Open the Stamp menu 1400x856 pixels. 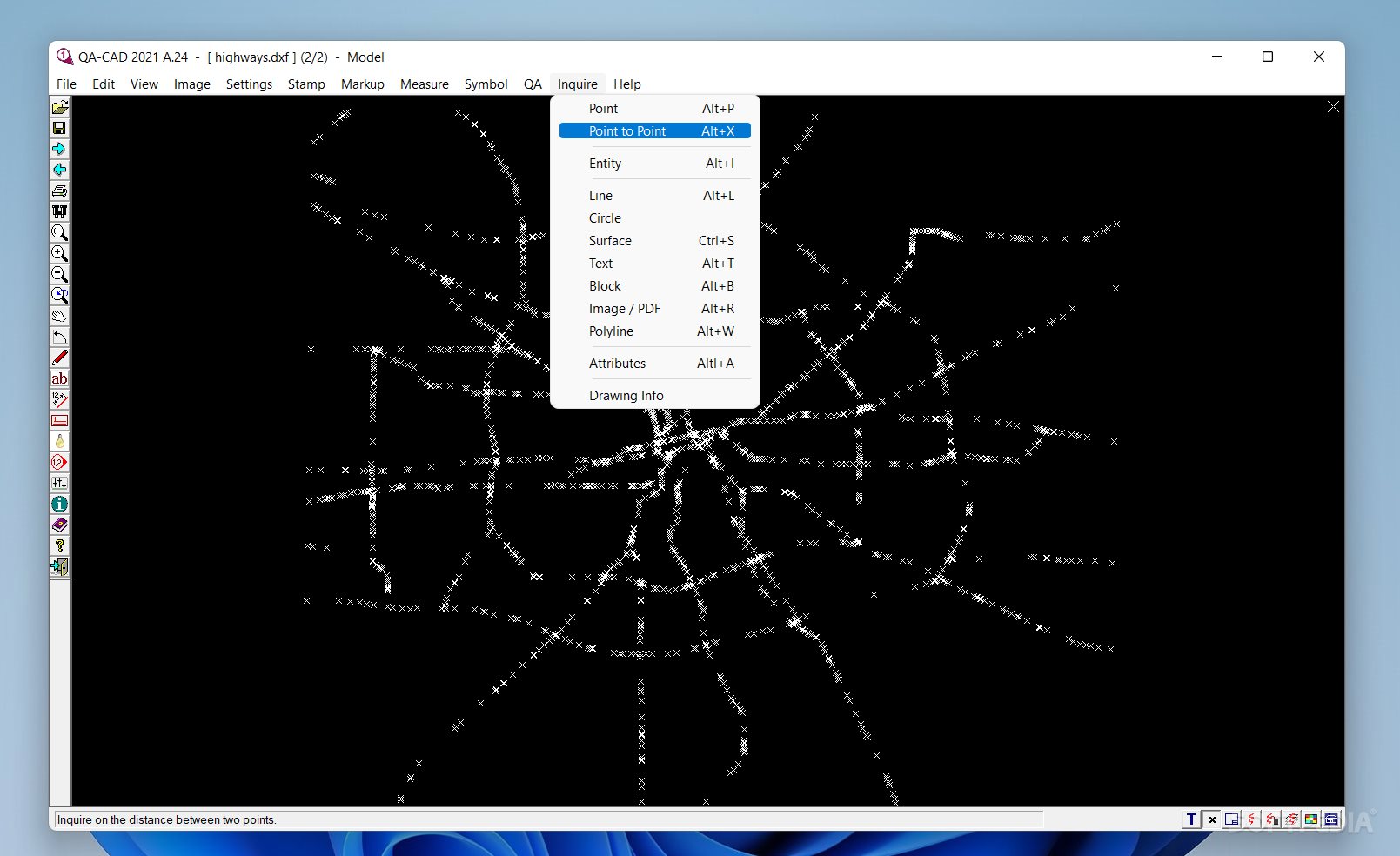306,84
